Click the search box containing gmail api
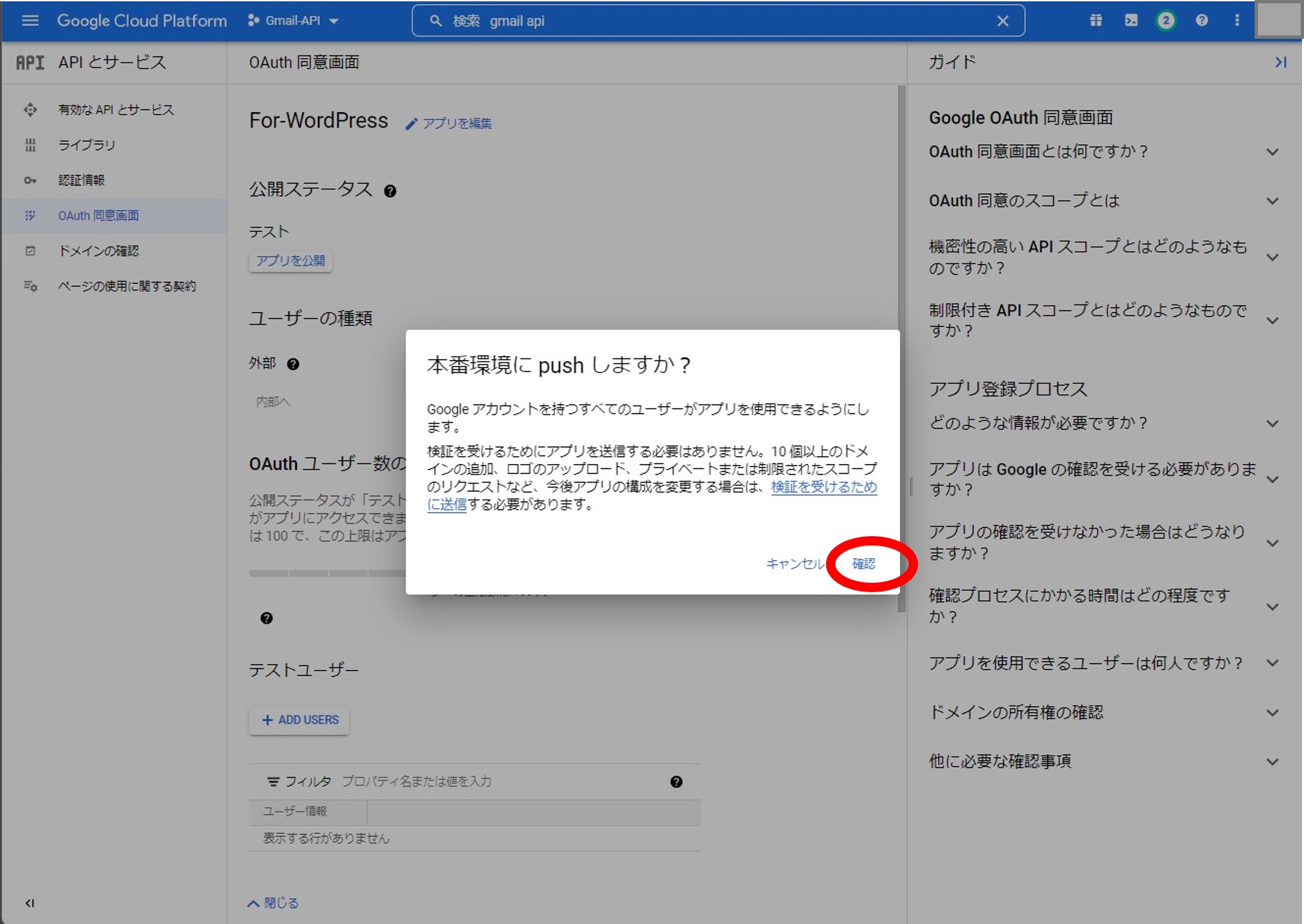 pyautogui.click(x=718, y=21)
